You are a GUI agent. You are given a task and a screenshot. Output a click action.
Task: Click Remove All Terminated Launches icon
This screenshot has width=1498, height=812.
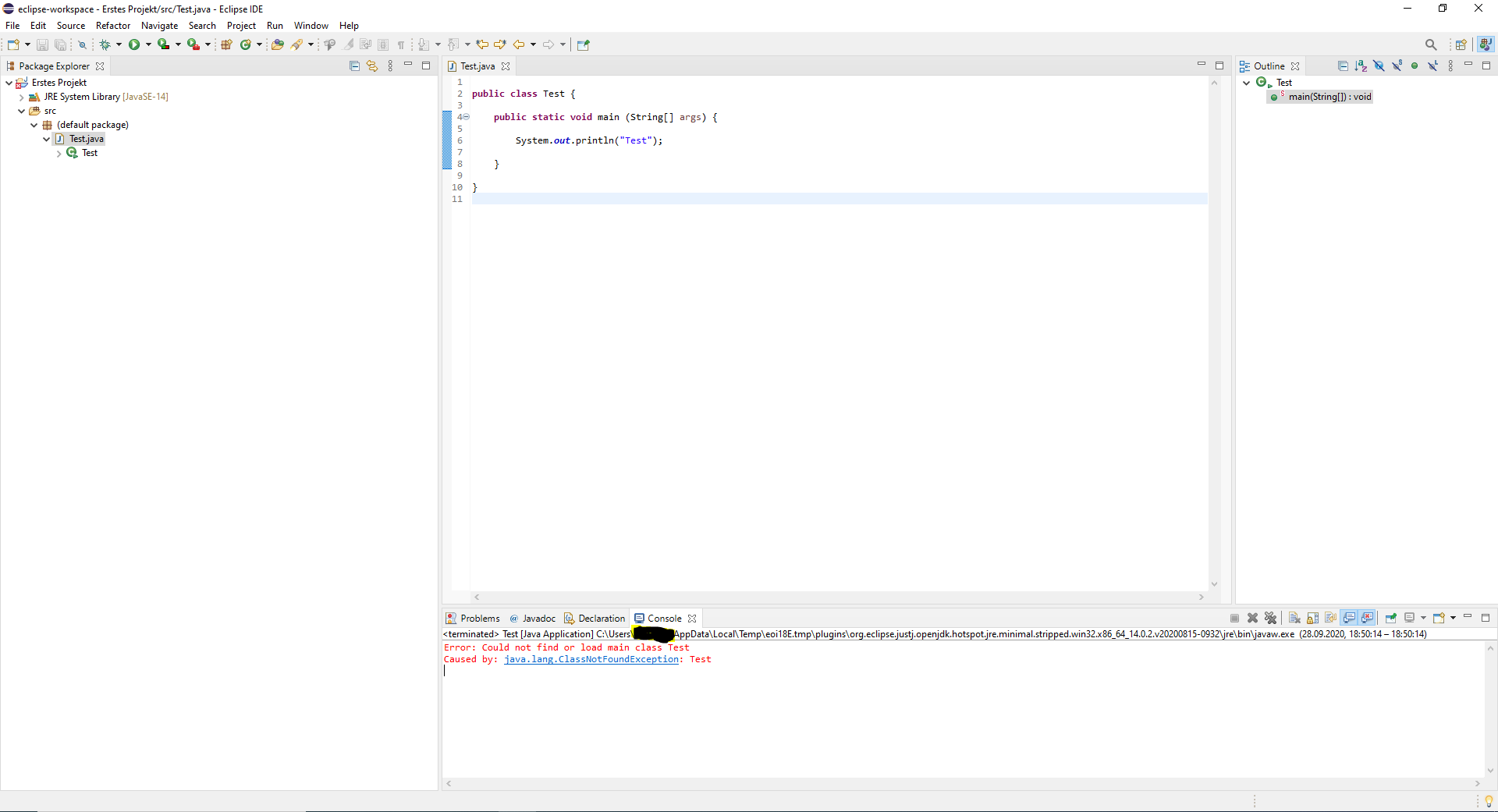[x=1270, y=618]
